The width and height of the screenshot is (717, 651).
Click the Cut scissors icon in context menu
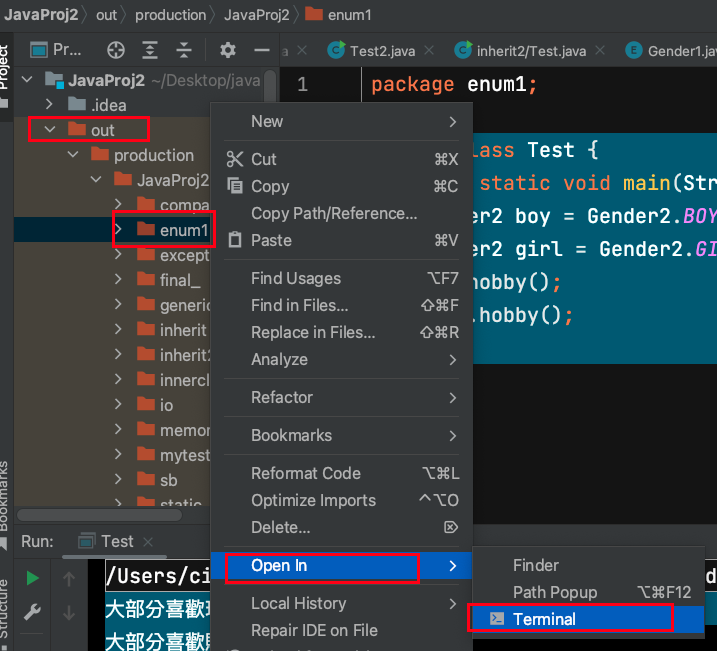point(235,159)
